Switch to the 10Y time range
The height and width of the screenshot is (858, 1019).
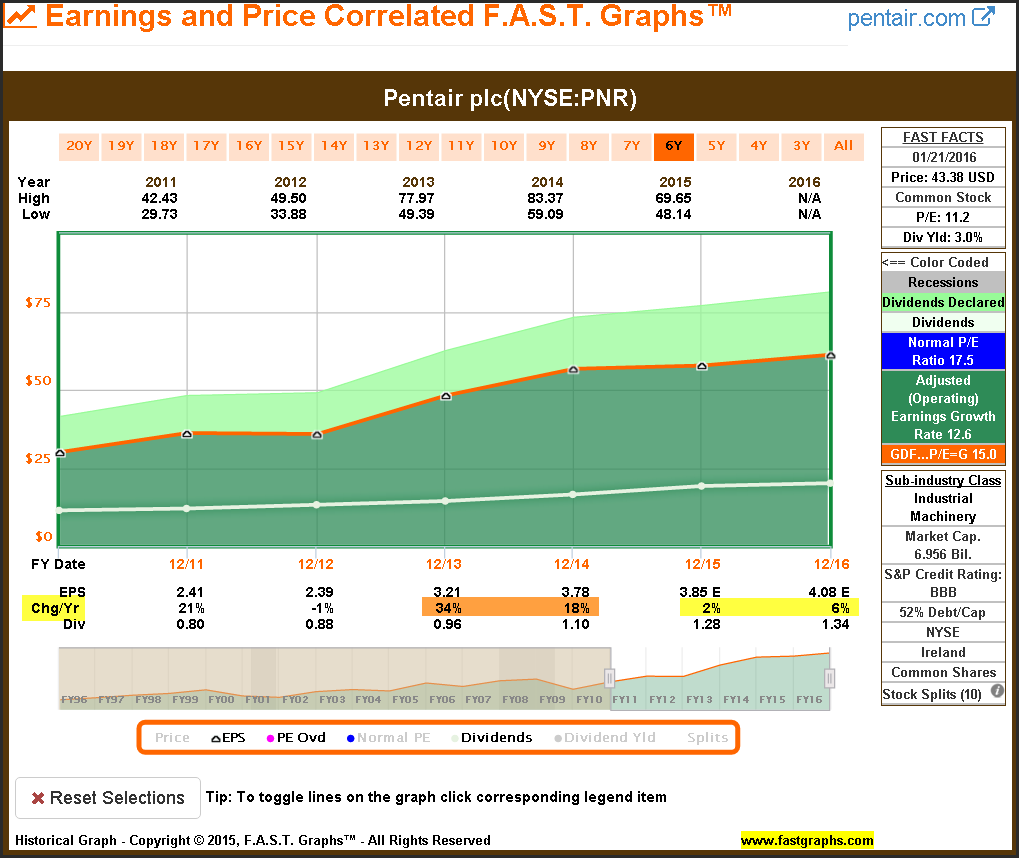(x=504, y=146)
